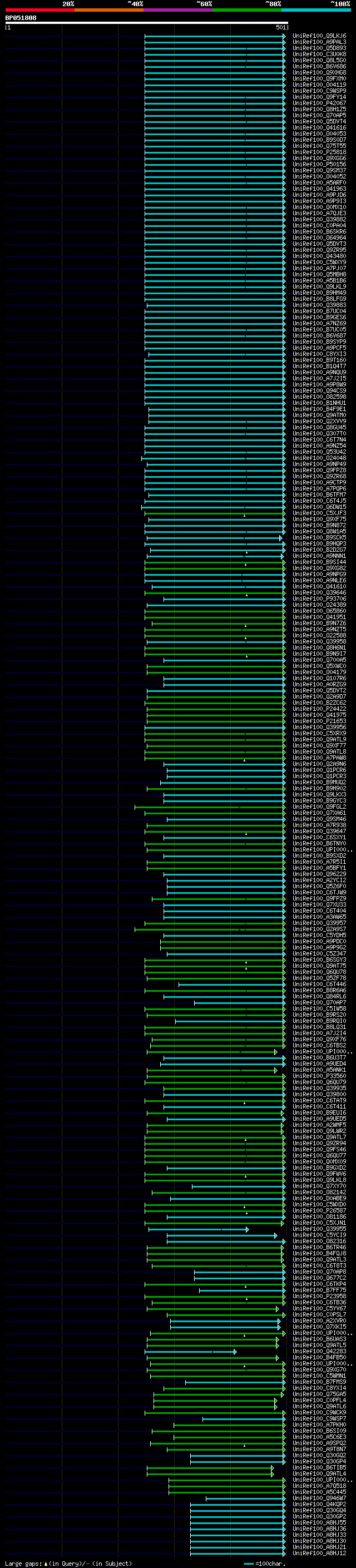
Task: Select hit label UniRef100_Q5D893
Action: 319,48
